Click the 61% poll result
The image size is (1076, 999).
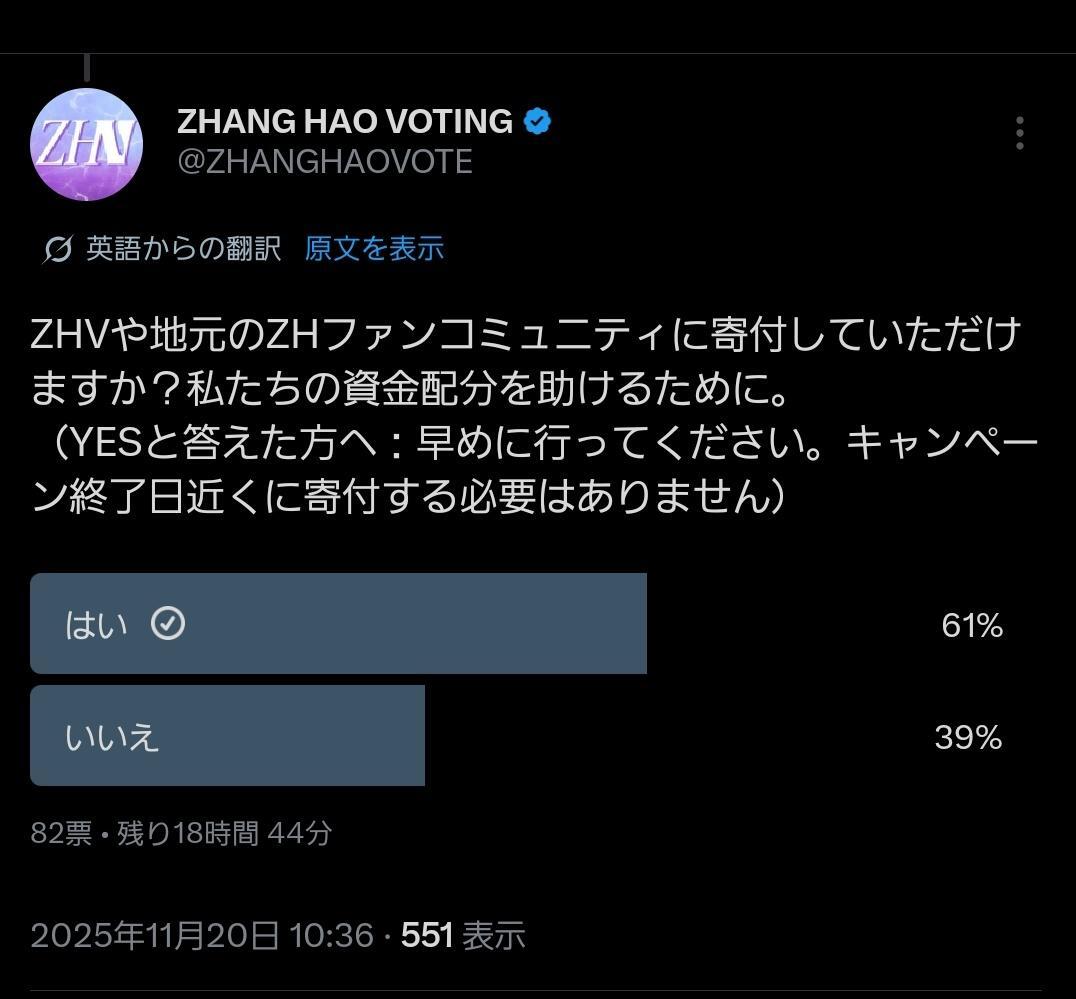click(x=971, y=626)
